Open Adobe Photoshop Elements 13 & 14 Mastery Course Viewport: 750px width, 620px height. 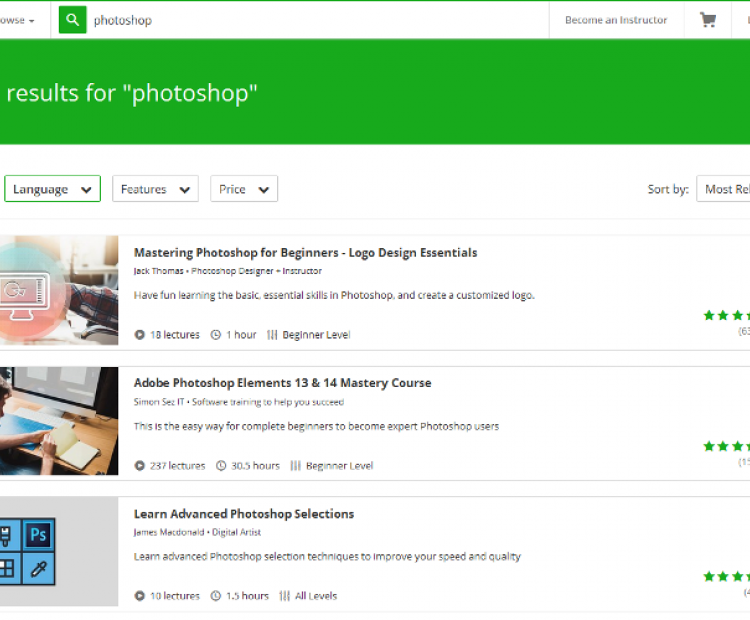pos(282,383)
